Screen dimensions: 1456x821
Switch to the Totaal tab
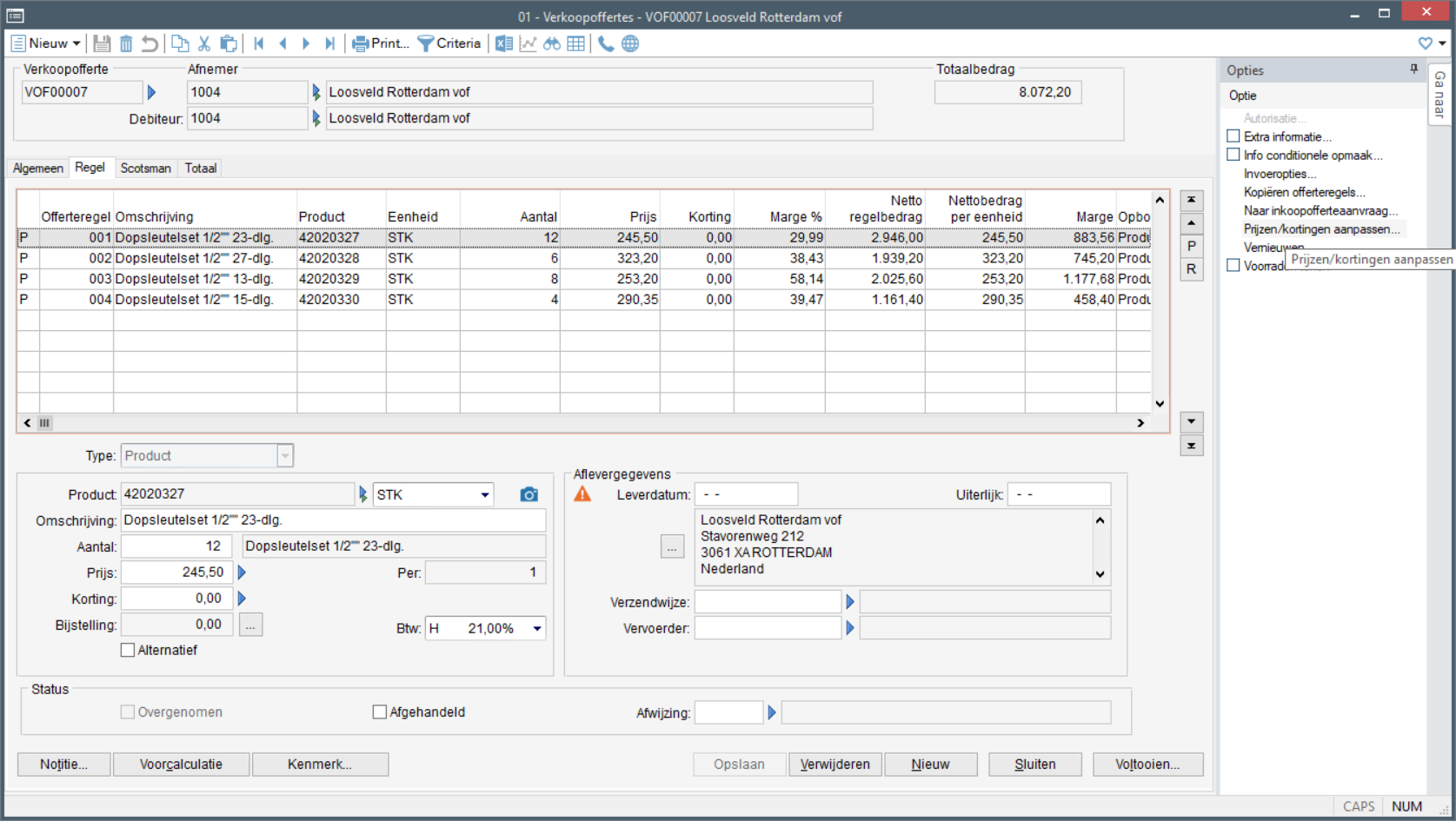[201, 169]
